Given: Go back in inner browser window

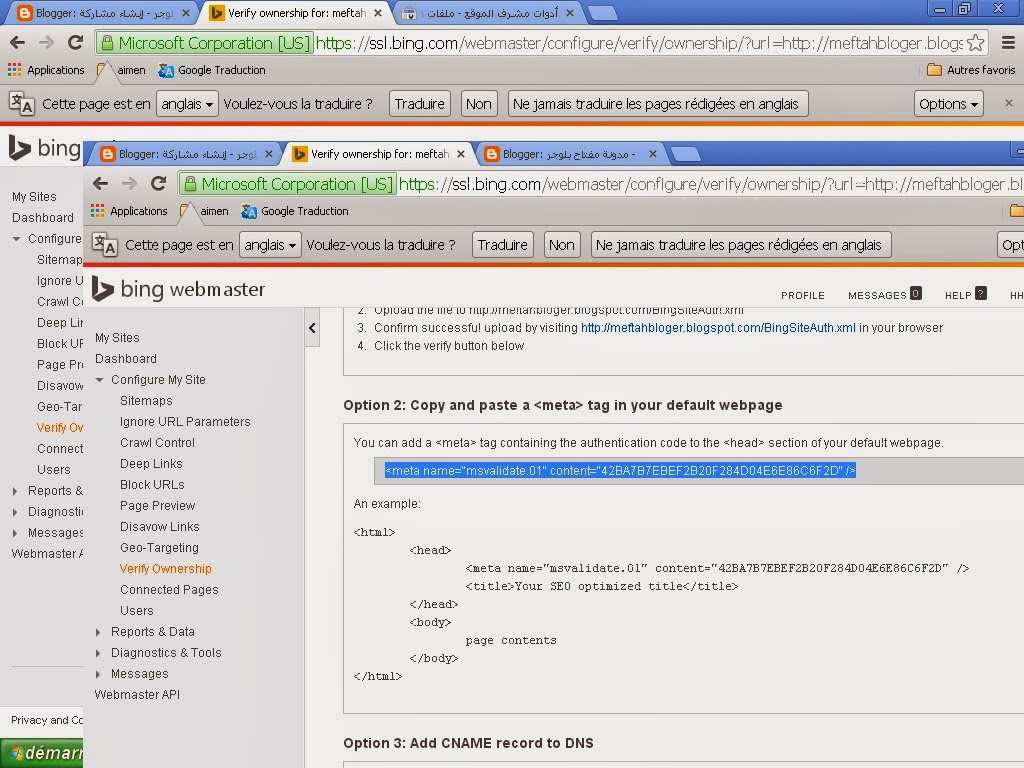Looking at the screenshot, I should coord(101,184).
